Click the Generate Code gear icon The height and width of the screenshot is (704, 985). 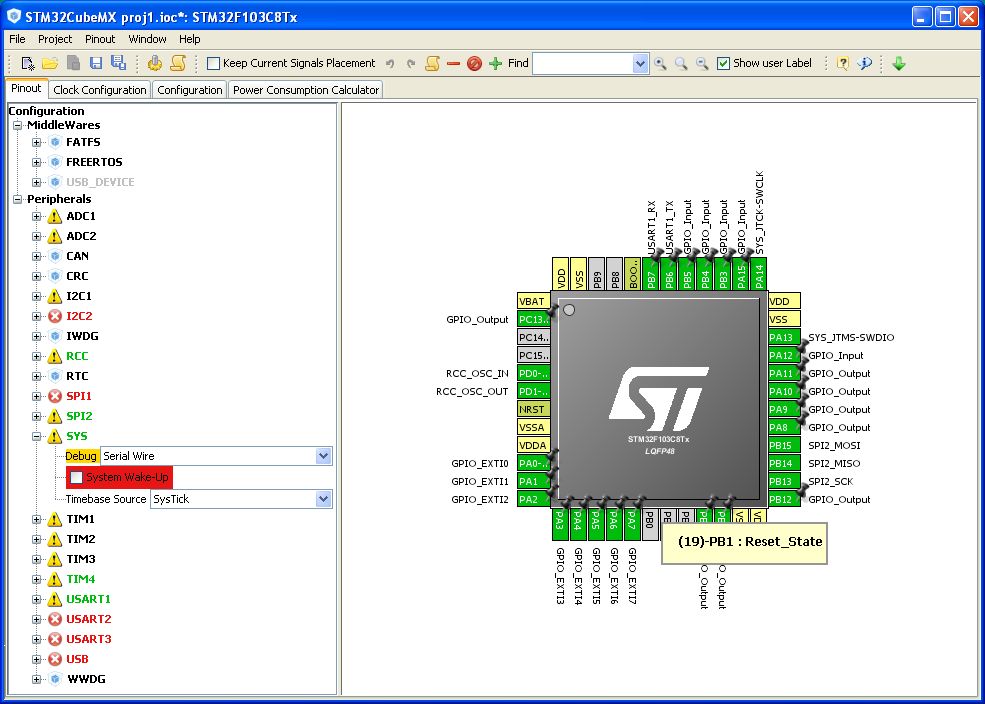tap(155, 63)
